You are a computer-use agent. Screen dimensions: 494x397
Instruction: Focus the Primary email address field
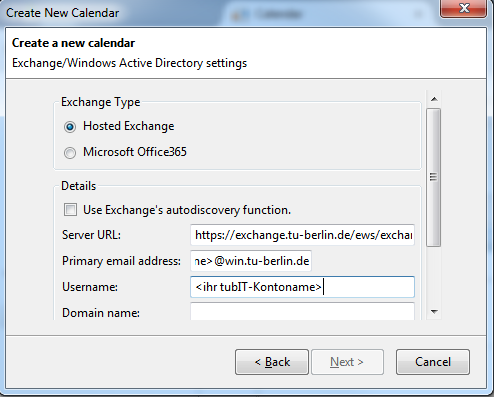251,261
